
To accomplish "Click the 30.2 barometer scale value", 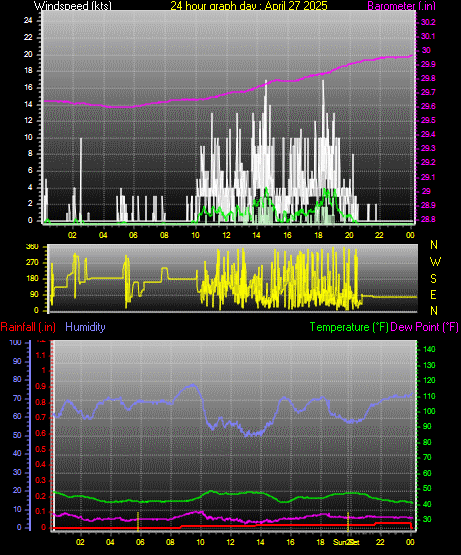I will pos(428,22).
